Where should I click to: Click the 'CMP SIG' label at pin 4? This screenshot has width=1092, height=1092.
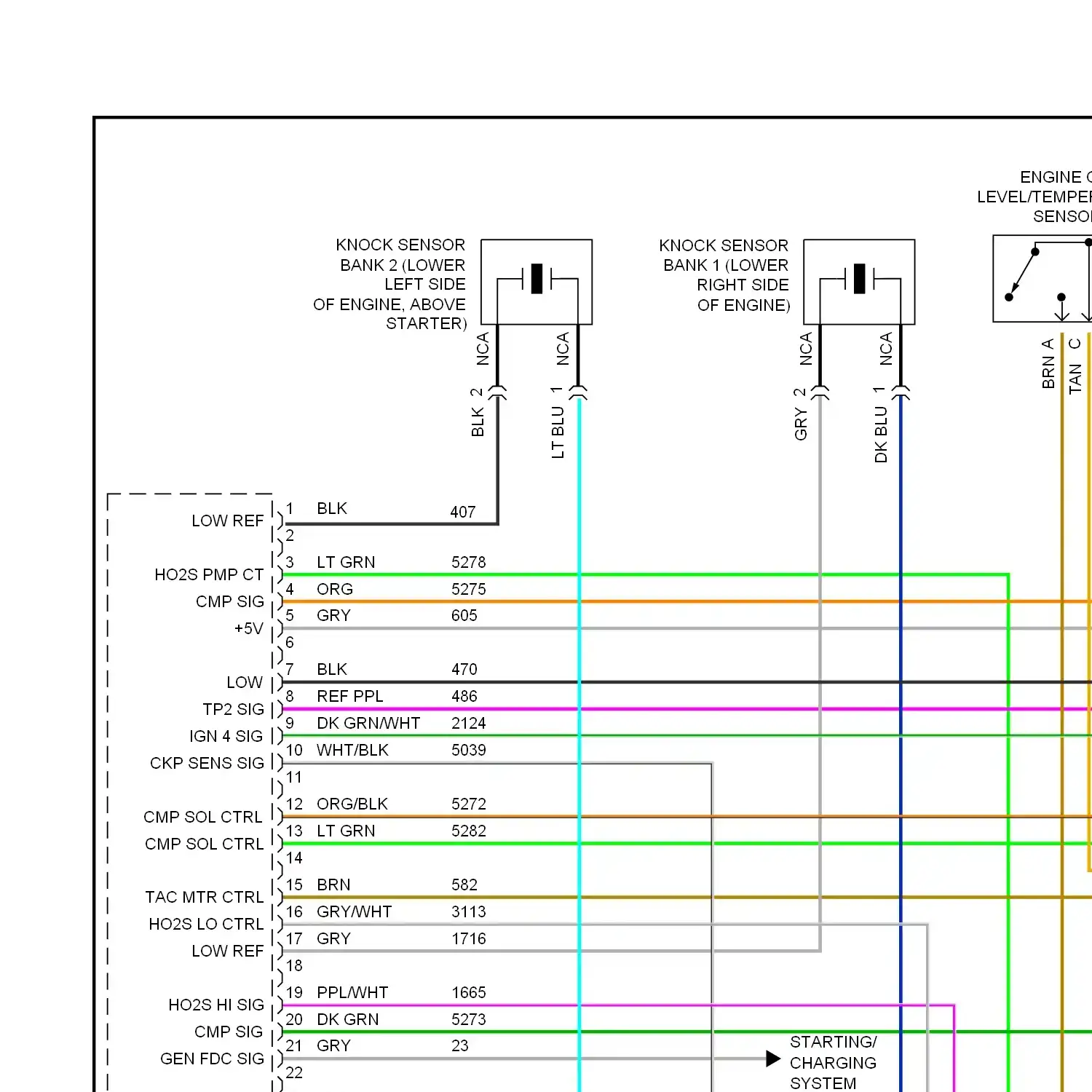pyautogui.click(x=229, y=602)
